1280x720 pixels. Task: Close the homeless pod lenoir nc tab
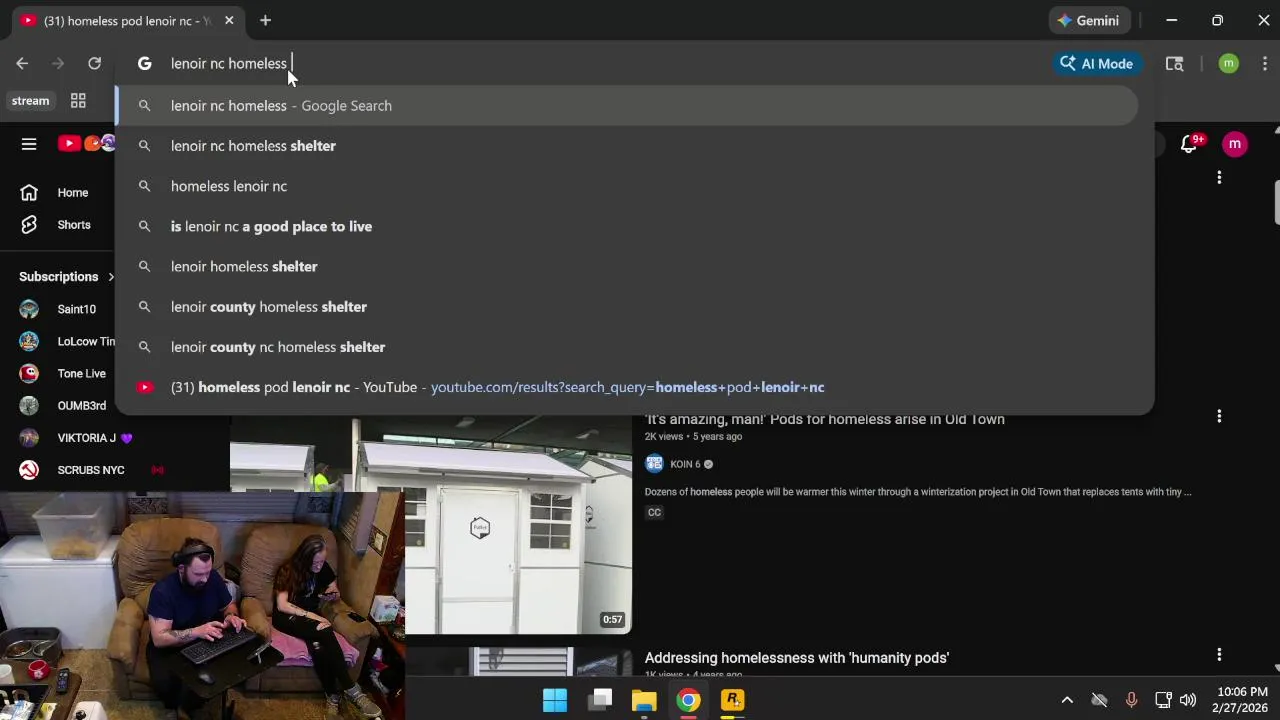(229, 20)
